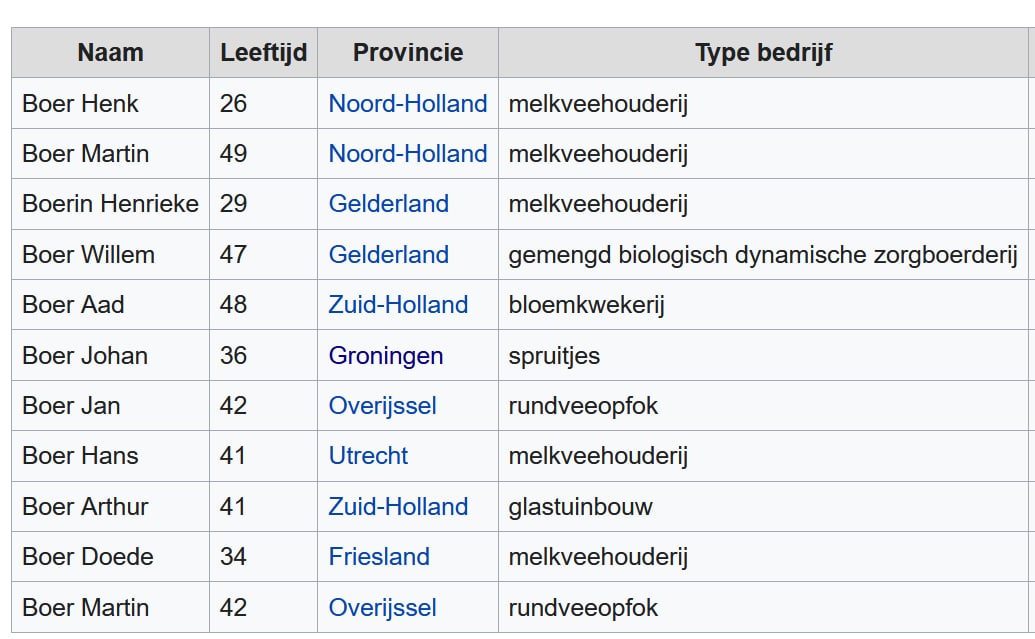Image resolution: width=1035 pixels, height=639 pixels.
Task: Click the glastuinbouw business type cell
Action: pos(580,507)
